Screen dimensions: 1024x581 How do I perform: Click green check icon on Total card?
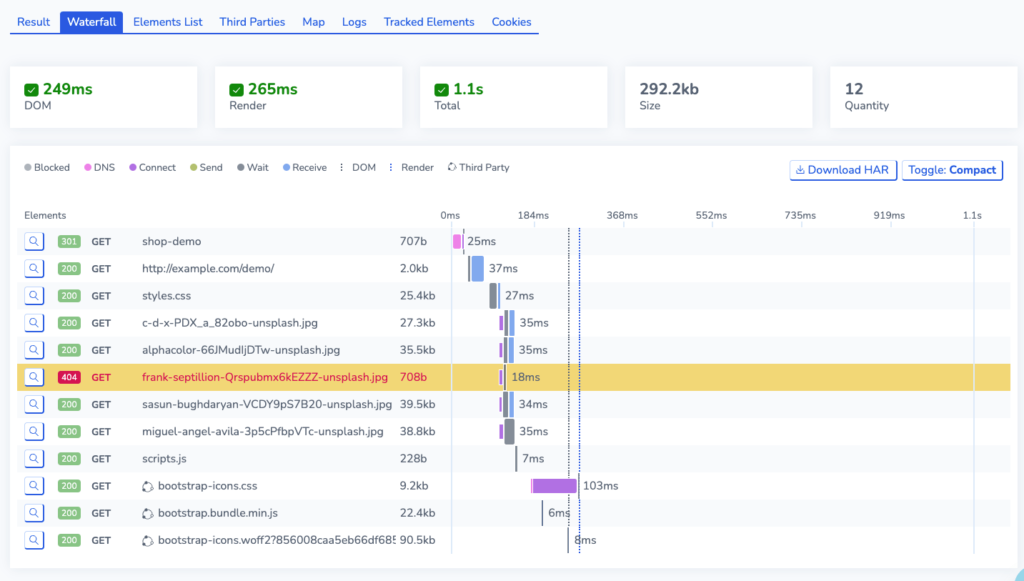(441, 90)
